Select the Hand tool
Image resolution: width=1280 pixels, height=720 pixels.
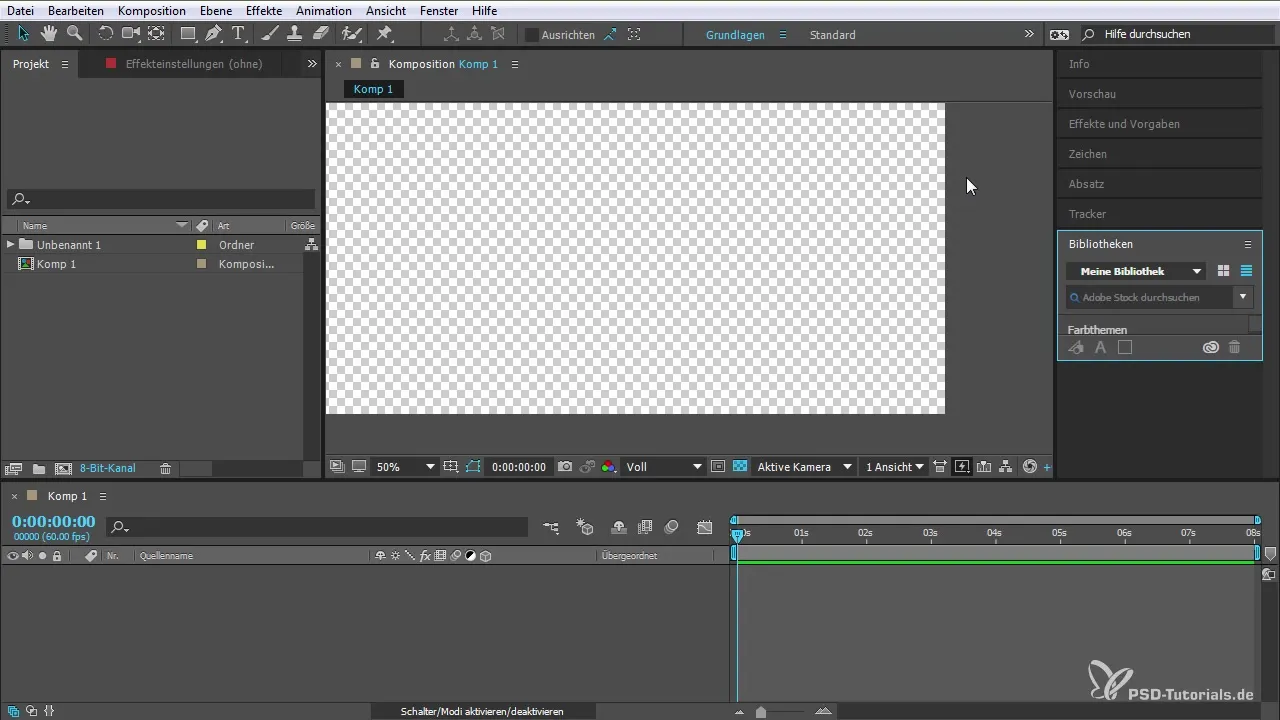(x=48, y=34)
